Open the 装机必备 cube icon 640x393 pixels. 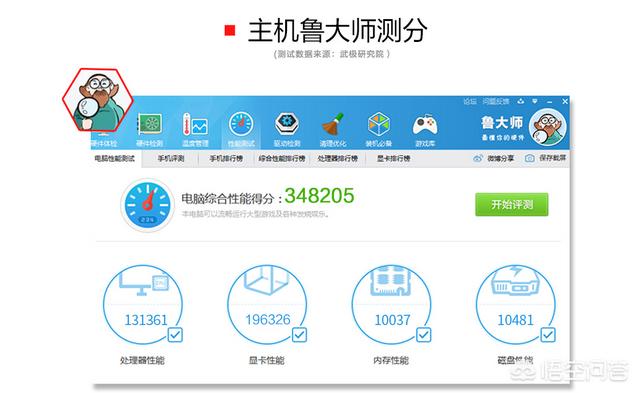379,124
